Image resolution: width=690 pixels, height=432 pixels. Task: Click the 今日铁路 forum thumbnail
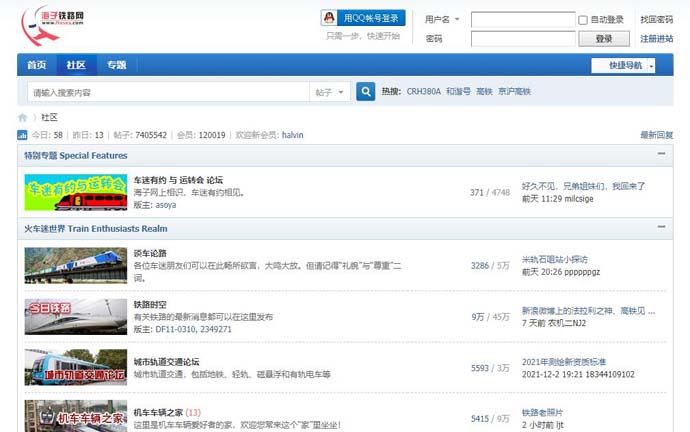click(76, 316)
